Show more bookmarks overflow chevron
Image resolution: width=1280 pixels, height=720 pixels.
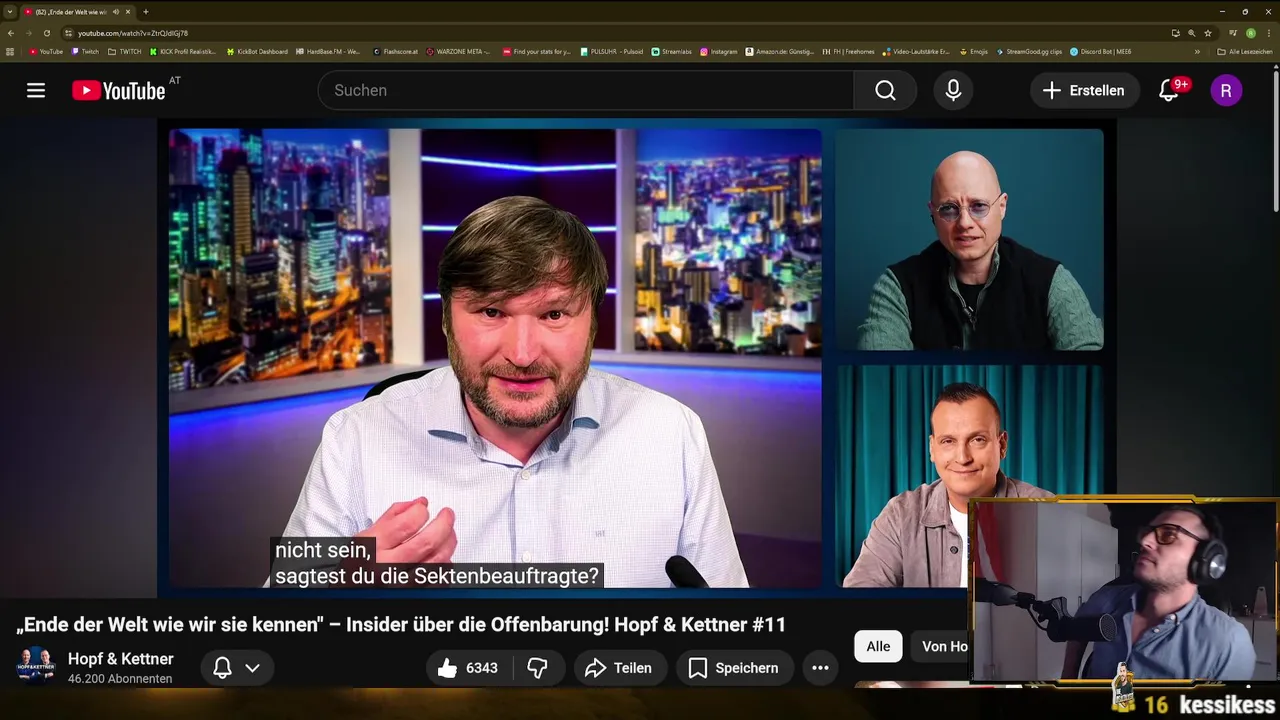(1197, 51)
